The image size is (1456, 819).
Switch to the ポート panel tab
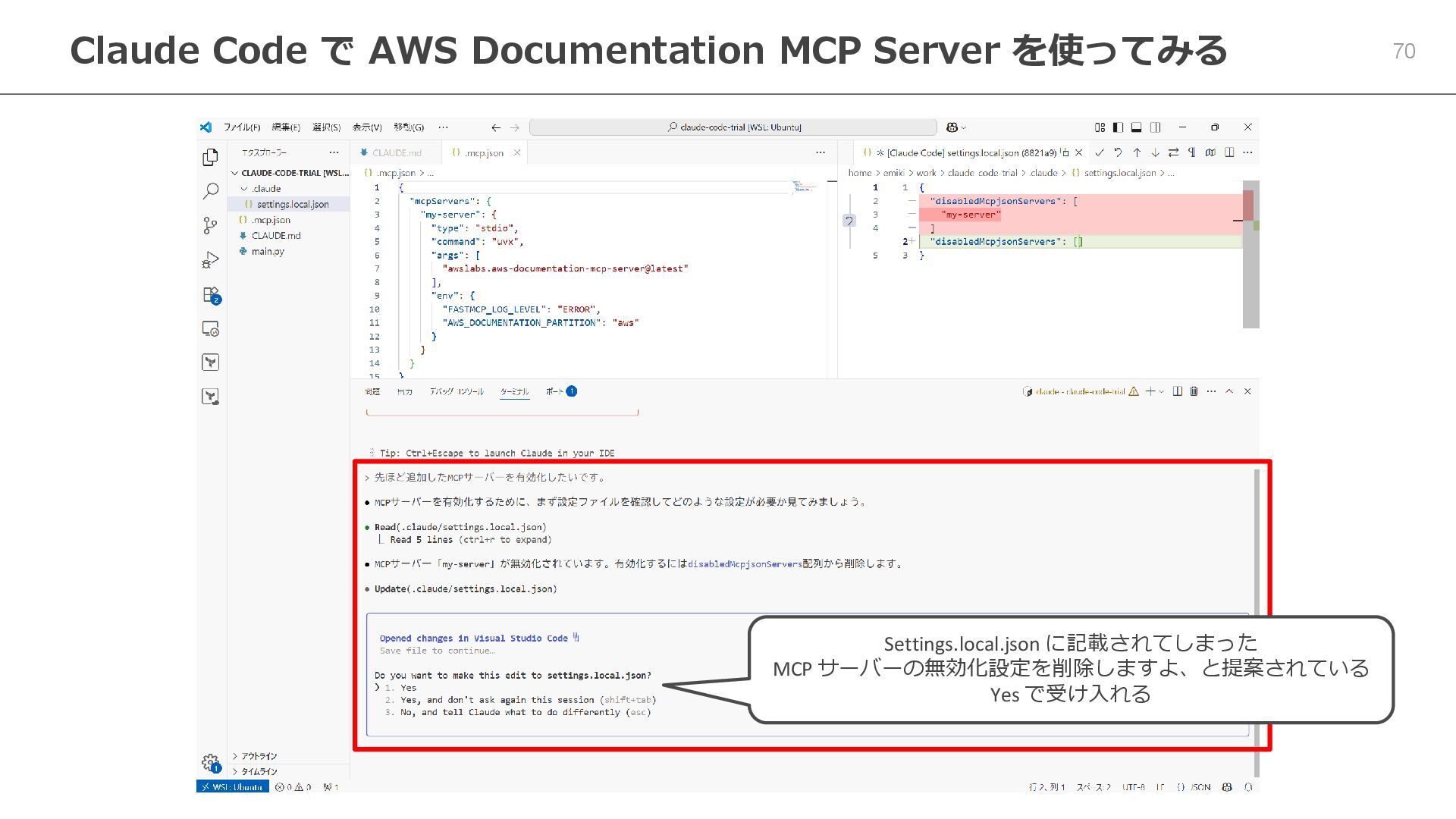point(561,391)
